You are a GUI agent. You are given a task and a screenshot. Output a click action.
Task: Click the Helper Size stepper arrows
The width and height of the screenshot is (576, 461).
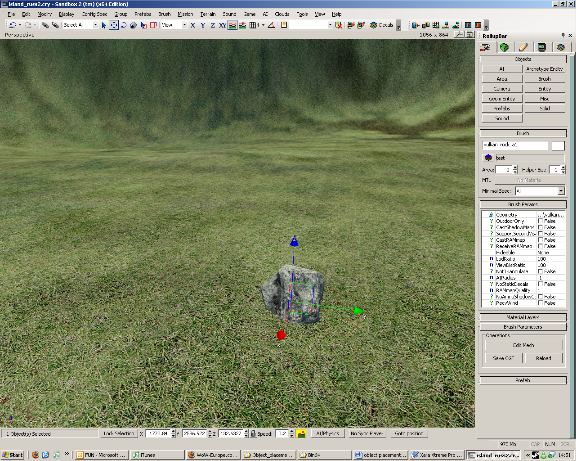pos(563,169)
